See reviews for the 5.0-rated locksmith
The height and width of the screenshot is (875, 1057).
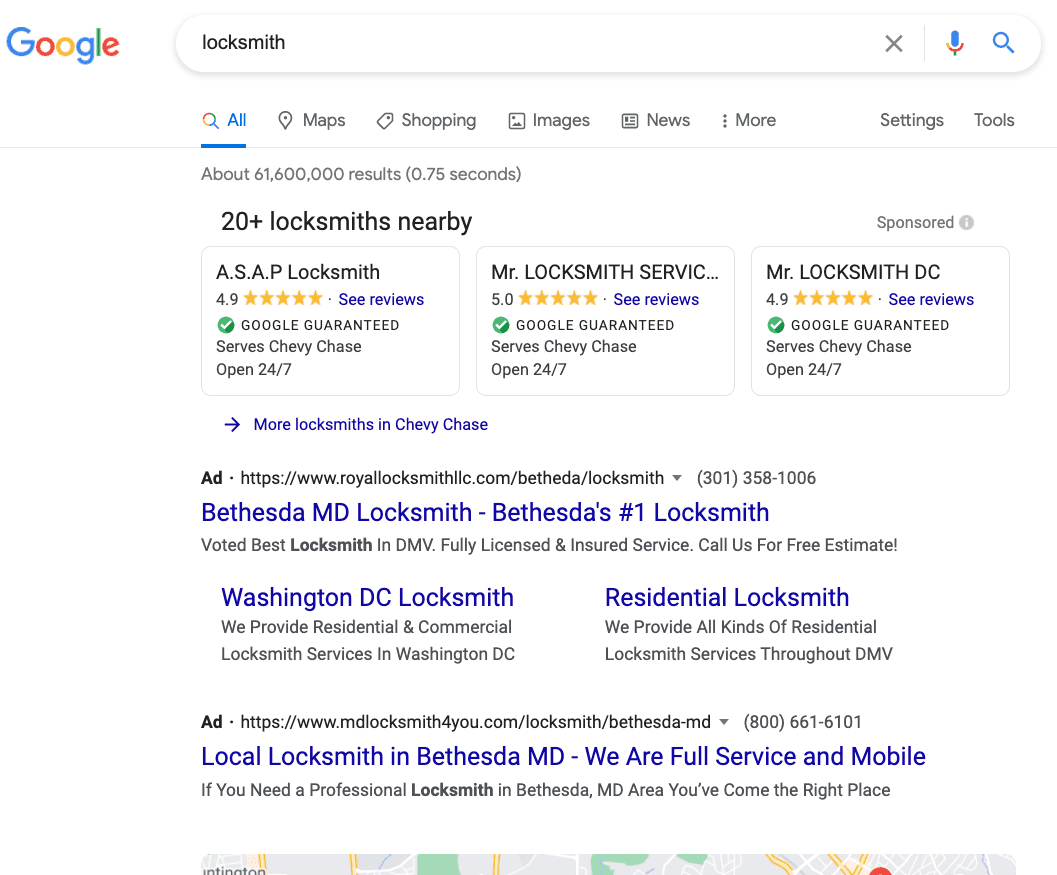(x=656, y=299)
